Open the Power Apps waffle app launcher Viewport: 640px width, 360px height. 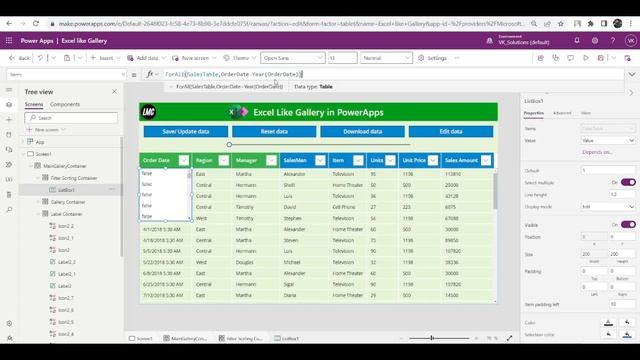pos(9,41)
